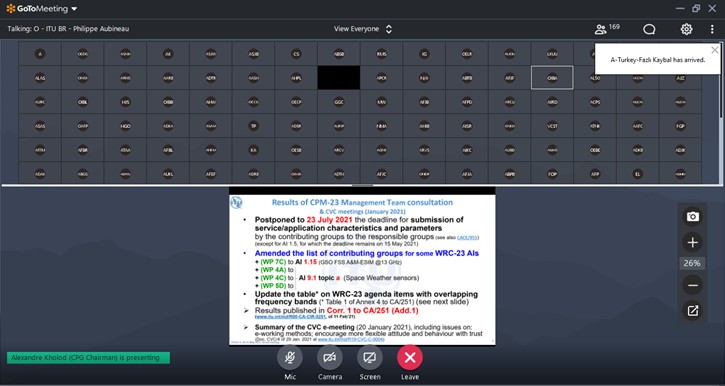Screen dimensions: 725x386
Task: Open the settings gear
Action: click(x=686, y=29)
